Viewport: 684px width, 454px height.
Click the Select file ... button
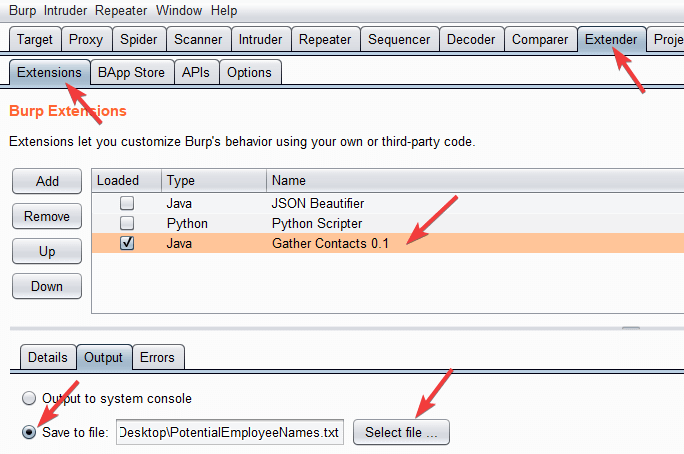tap(401, 432)
